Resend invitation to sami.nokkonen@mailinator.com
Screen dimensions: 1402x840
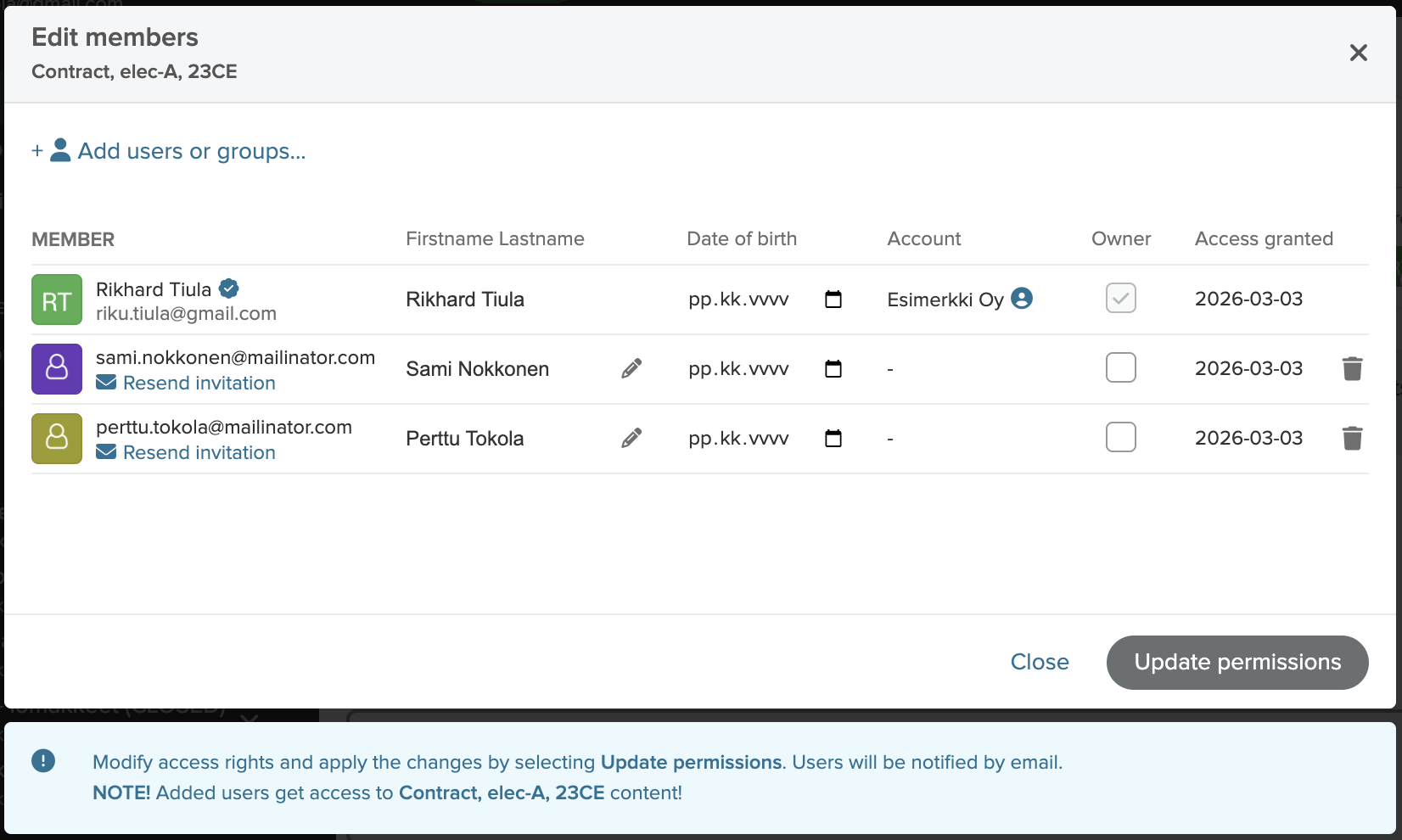point(199,384)
